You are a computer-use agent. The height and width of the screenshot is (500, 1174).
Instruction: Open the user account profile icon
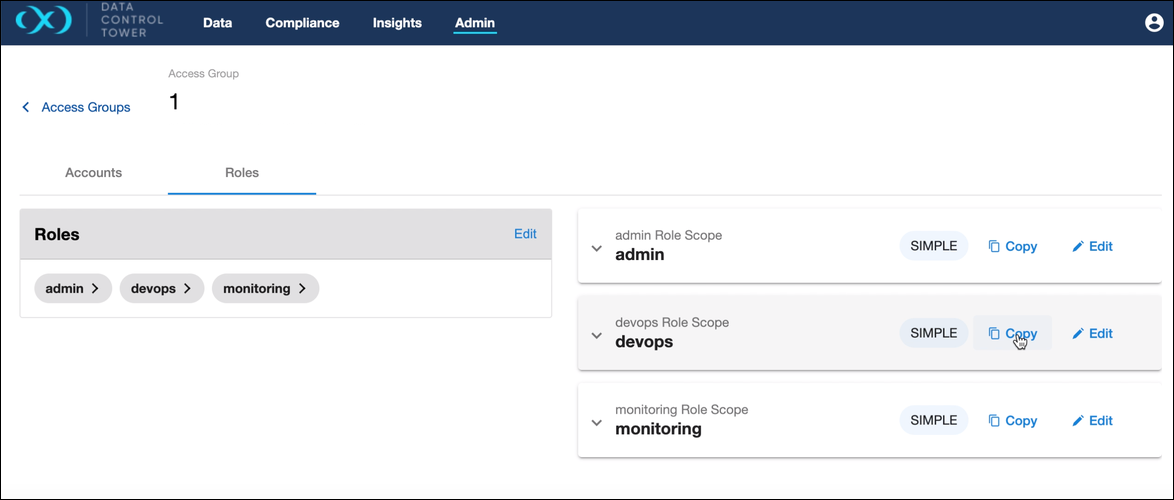click(1154, 23)
